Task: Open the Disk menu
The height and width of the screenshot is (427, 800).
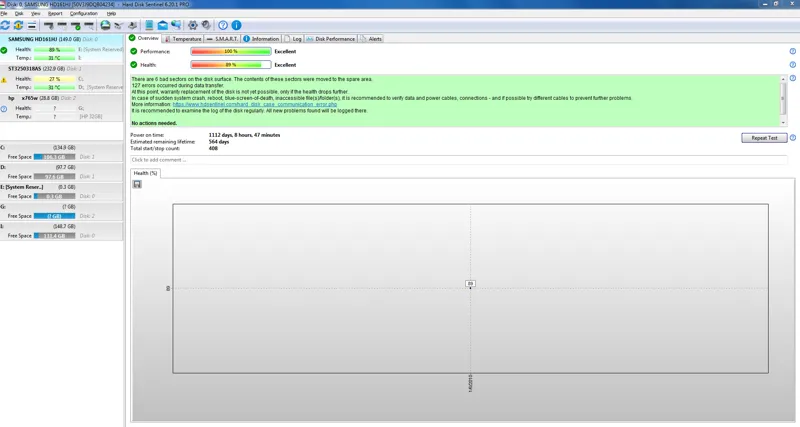Action: [19, 14]
